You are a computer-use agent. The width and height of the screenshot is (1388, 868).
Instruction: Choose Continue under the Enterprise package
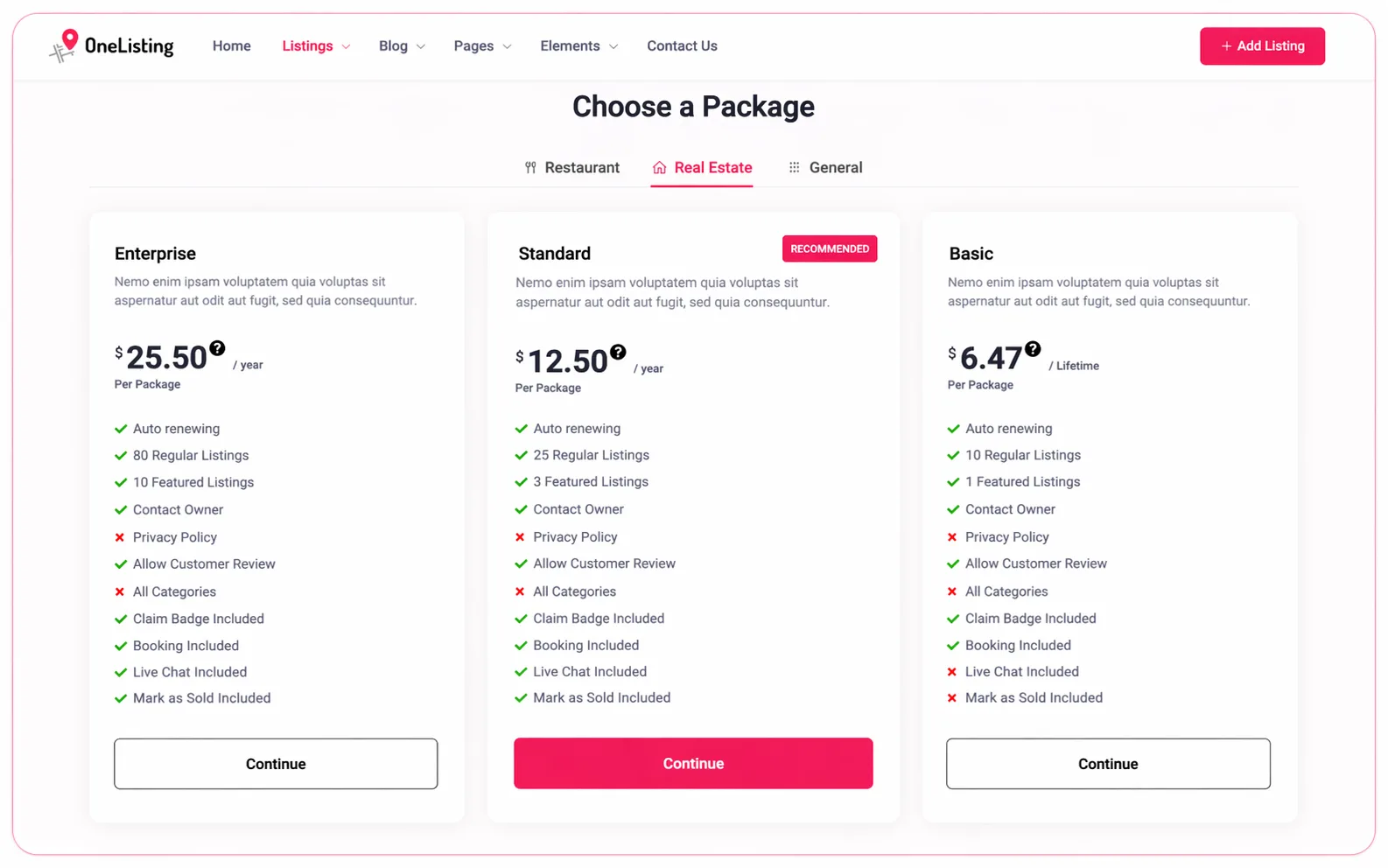(x=276, y=764)
